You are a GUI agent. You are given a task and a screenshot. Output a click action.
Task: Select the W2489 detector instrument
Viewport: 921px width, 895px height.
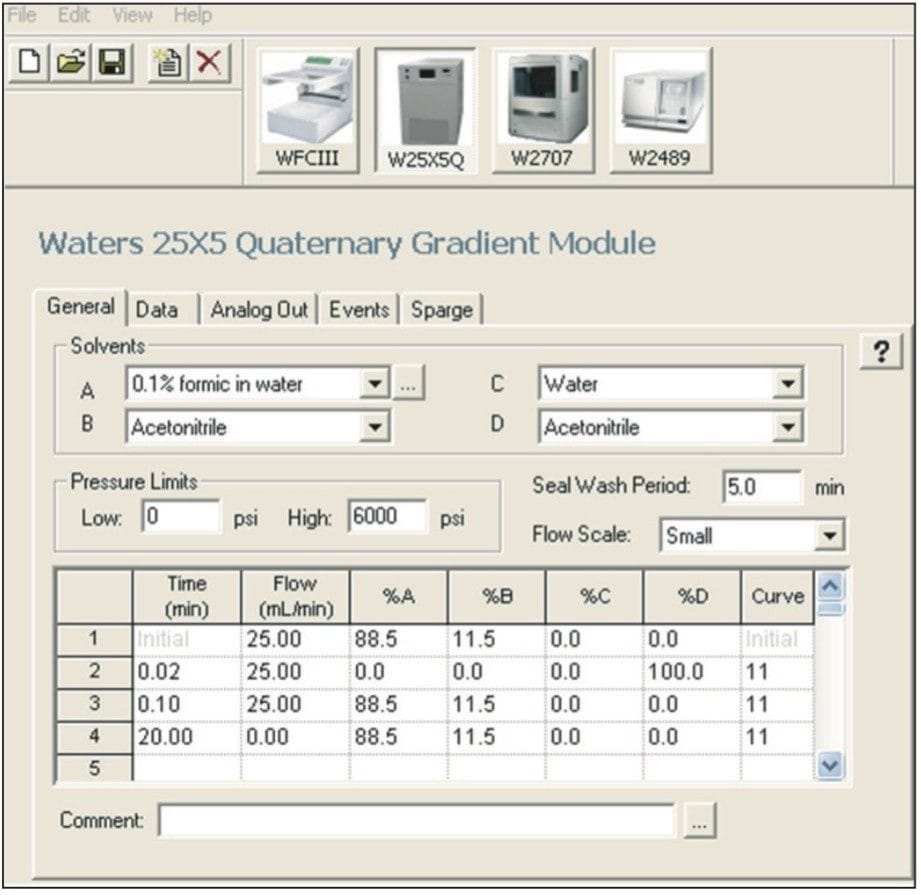[x=661, y=112]
